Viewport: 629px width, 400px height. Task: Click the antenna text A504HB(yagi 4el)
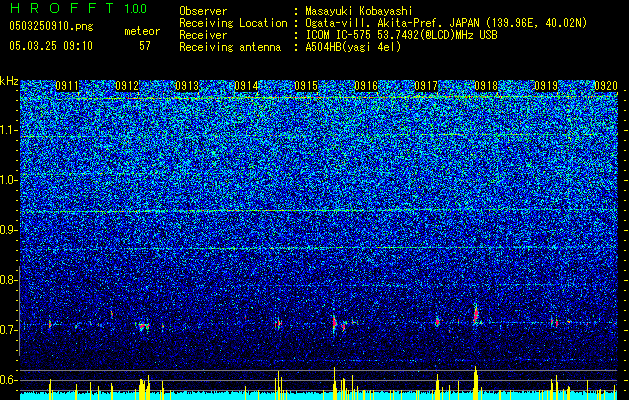coord(353,47)
